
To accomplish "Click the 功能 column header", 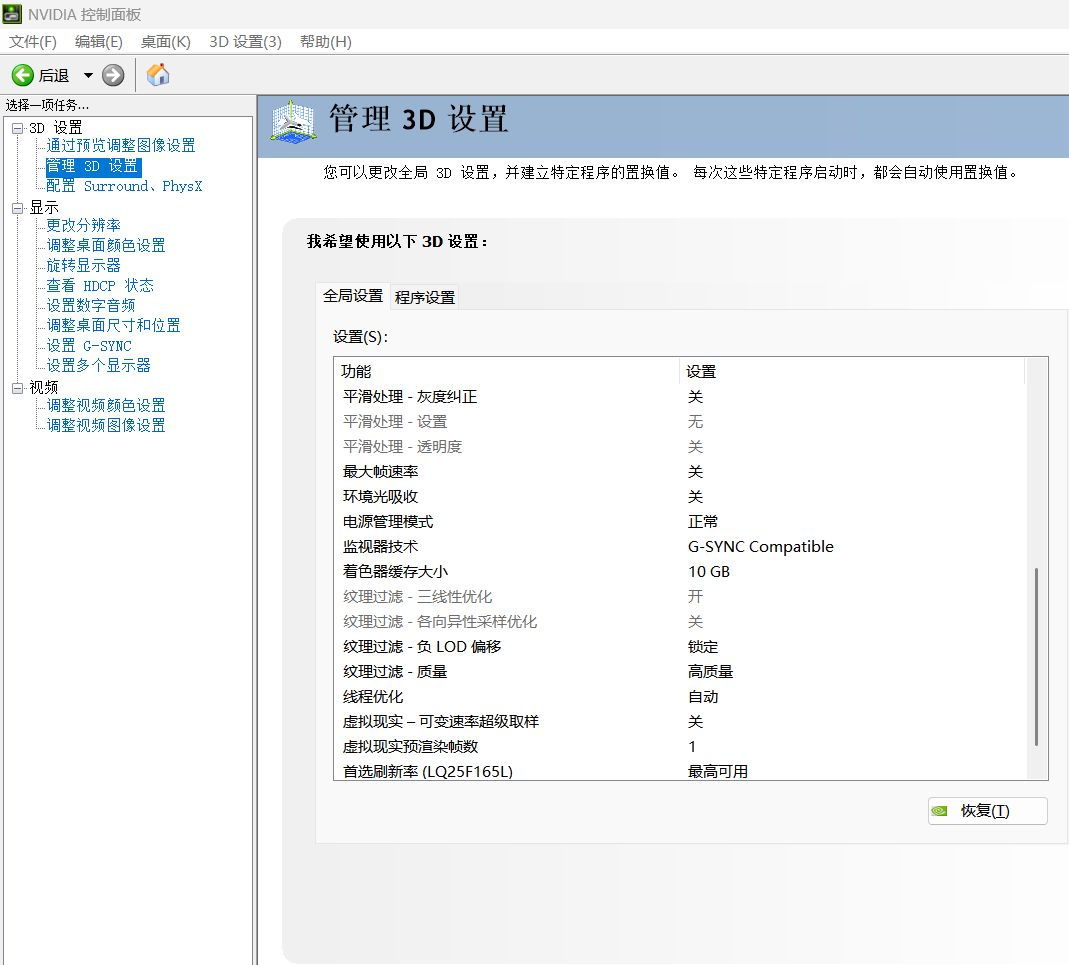I will (507, 372).
